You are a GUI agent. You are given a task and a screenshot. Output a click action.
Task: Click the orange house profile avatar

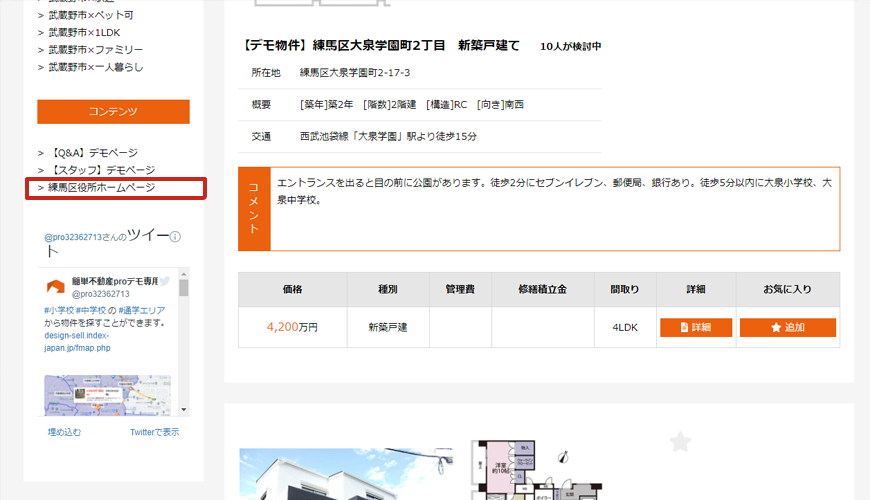[54, 287]
